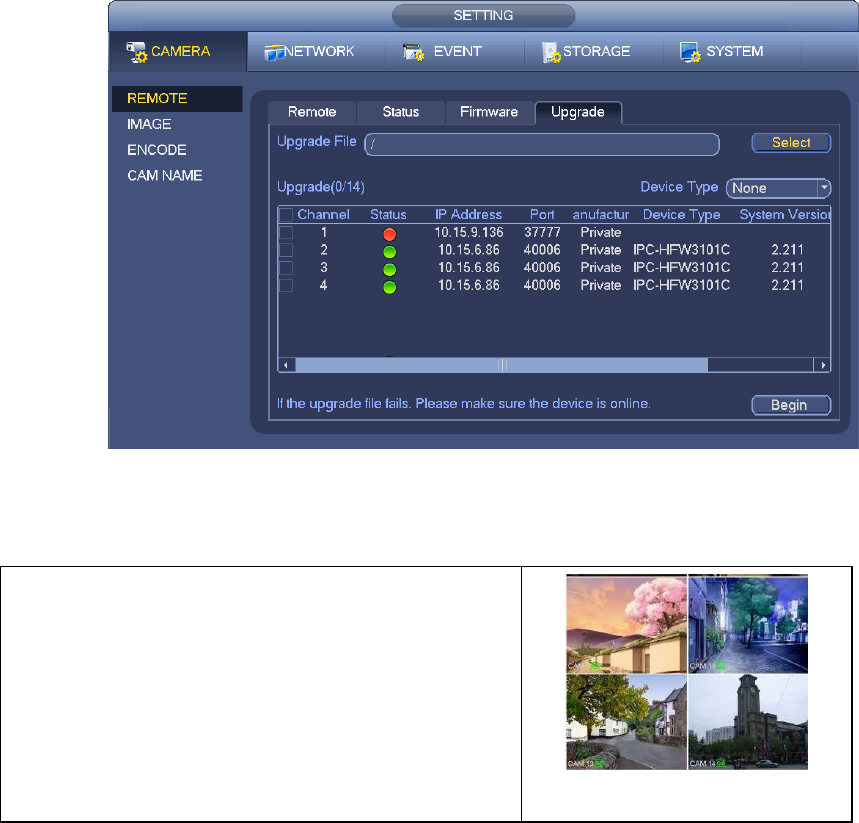Switch to the Remote tab
This screenshot has height=823, width=859.
tap(312, 112)
